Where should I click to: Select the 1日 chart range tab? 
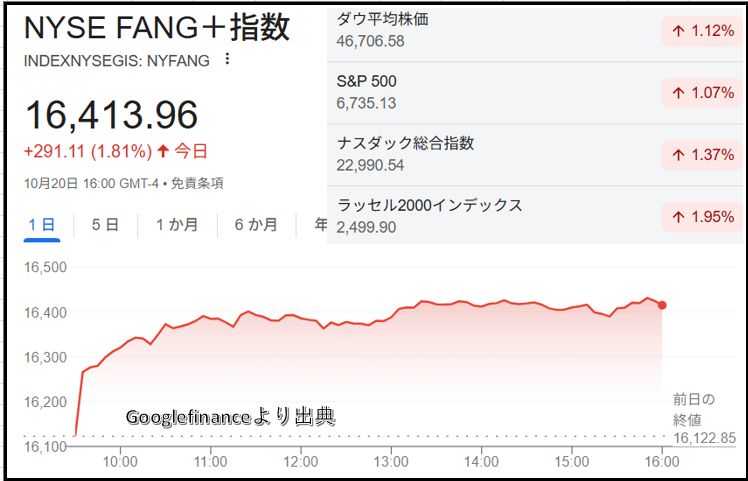[x=42, y=225]
